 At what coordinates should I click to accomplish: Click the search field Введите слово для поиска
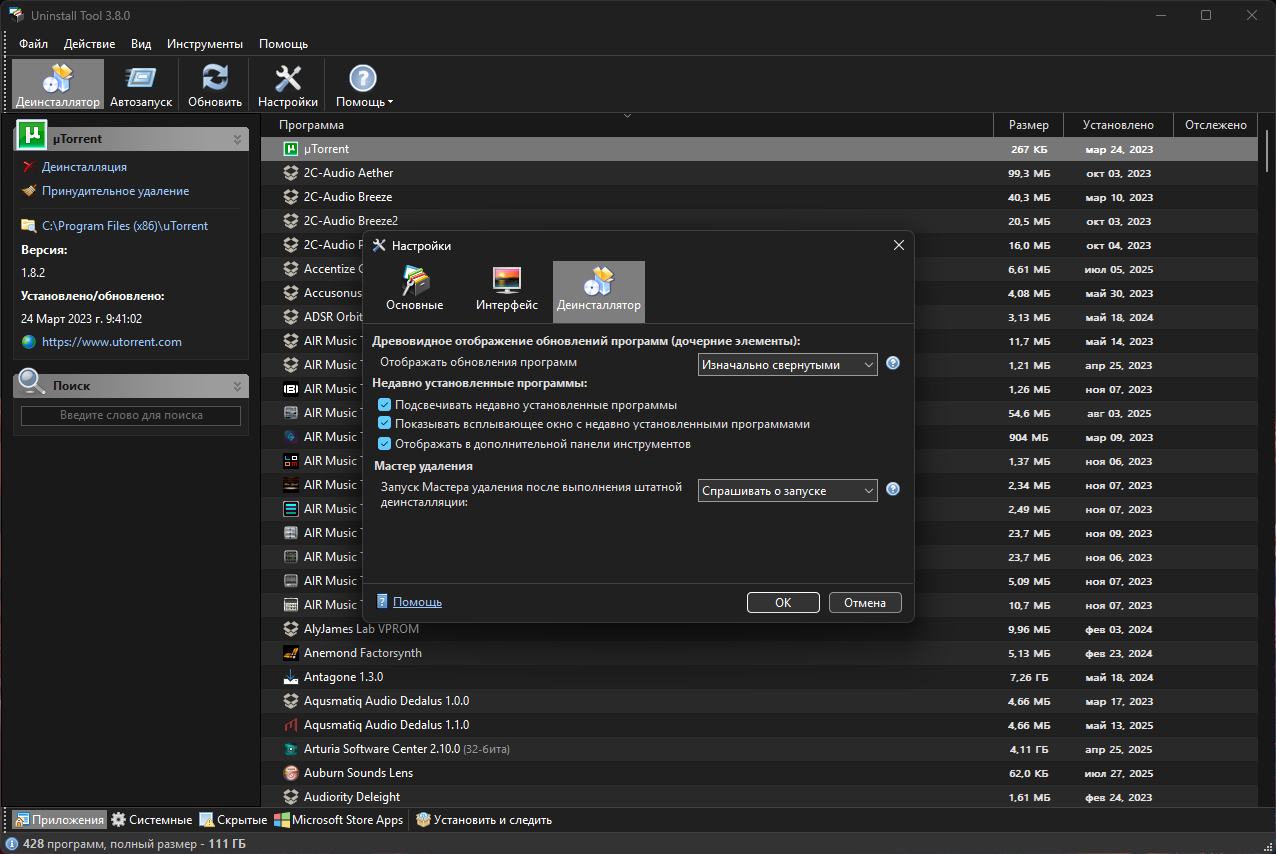click(x=131, y=415)
